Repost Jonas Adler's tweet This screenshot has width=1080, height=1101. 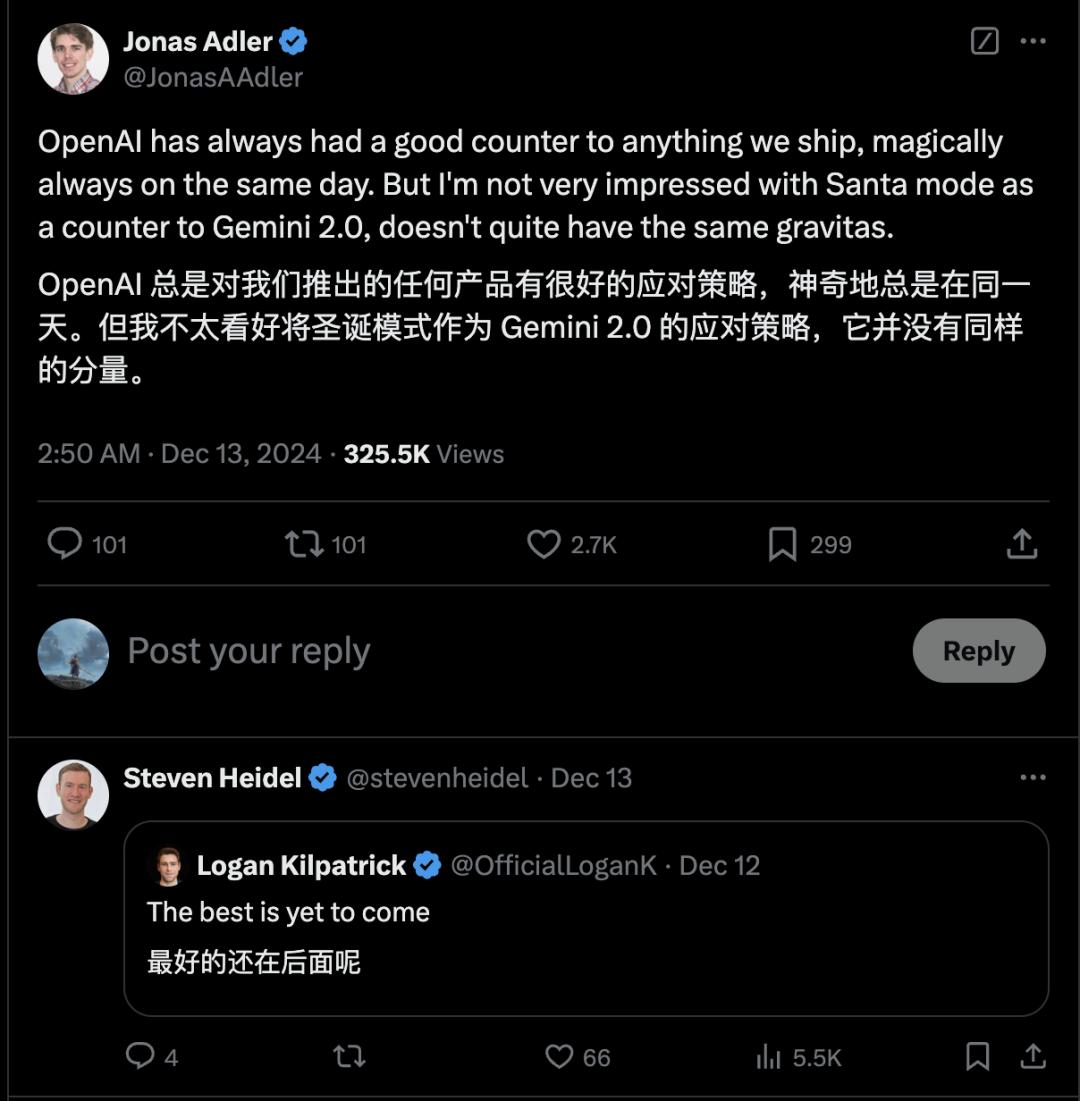pos(303,544)
